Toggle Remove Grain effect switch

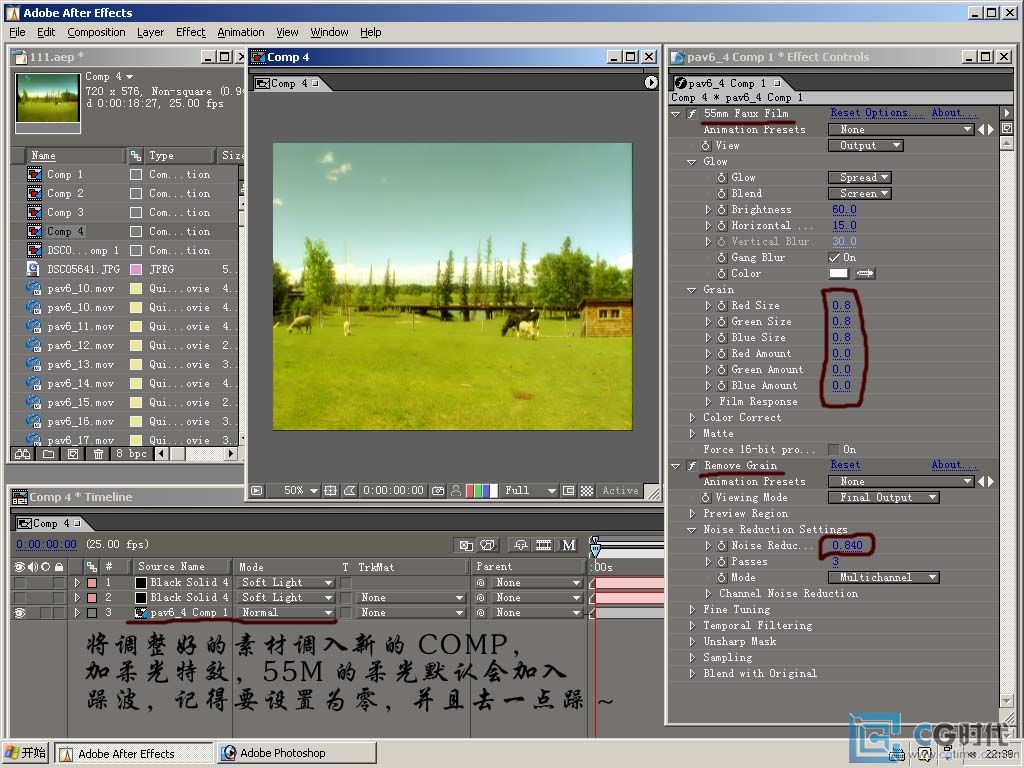point(692,466)
